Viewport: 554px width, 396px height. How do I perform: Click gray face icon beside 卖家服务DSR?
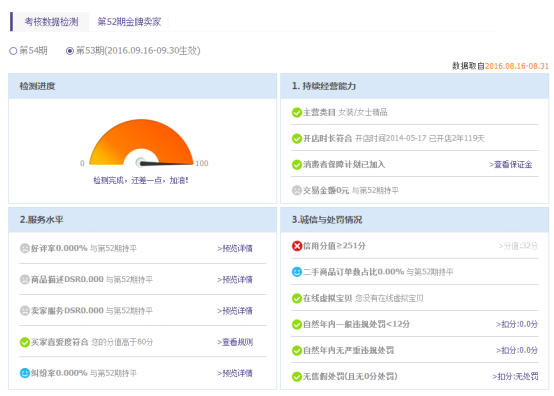click(x=24, y=311)
